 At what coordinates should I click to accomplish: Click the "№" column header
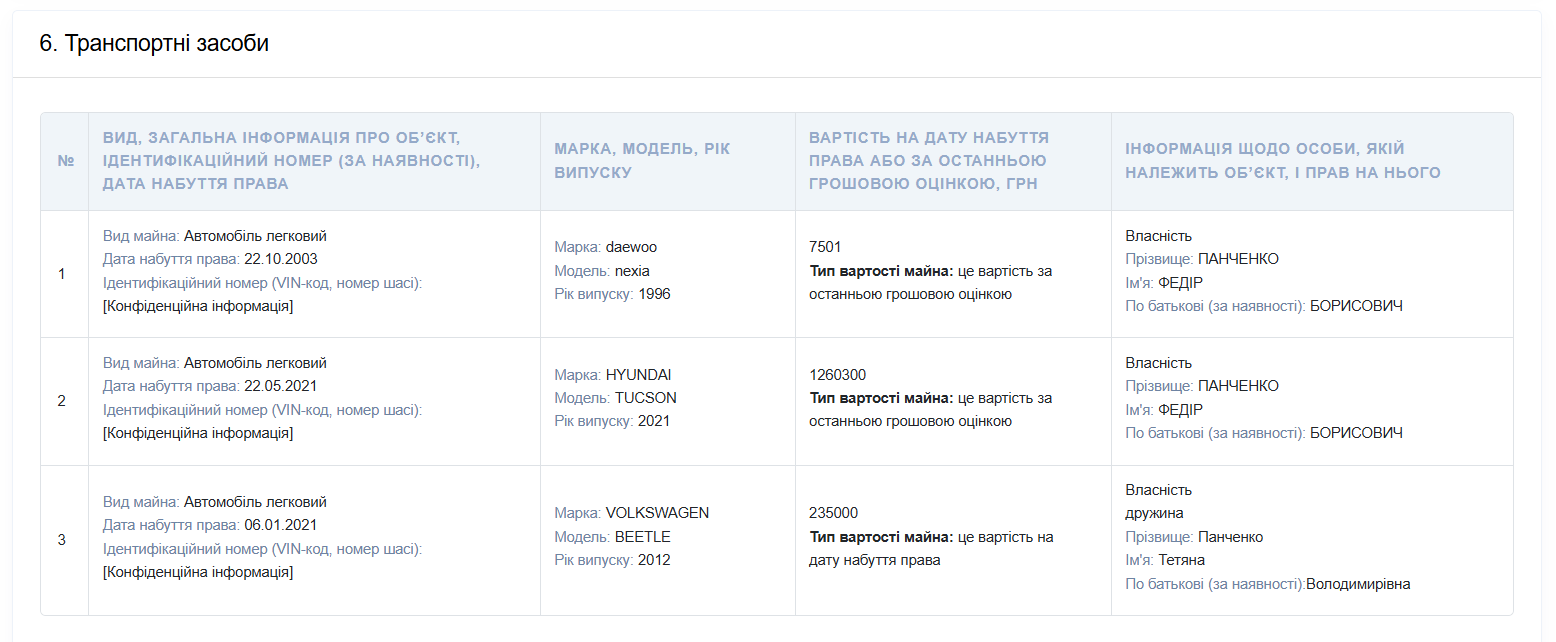66,161
